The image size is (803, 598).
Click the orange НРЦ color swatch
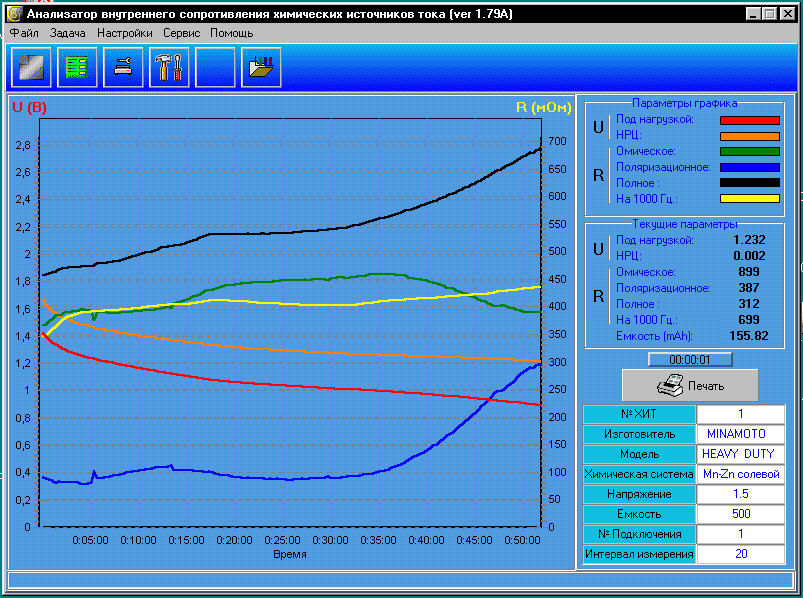750,136
